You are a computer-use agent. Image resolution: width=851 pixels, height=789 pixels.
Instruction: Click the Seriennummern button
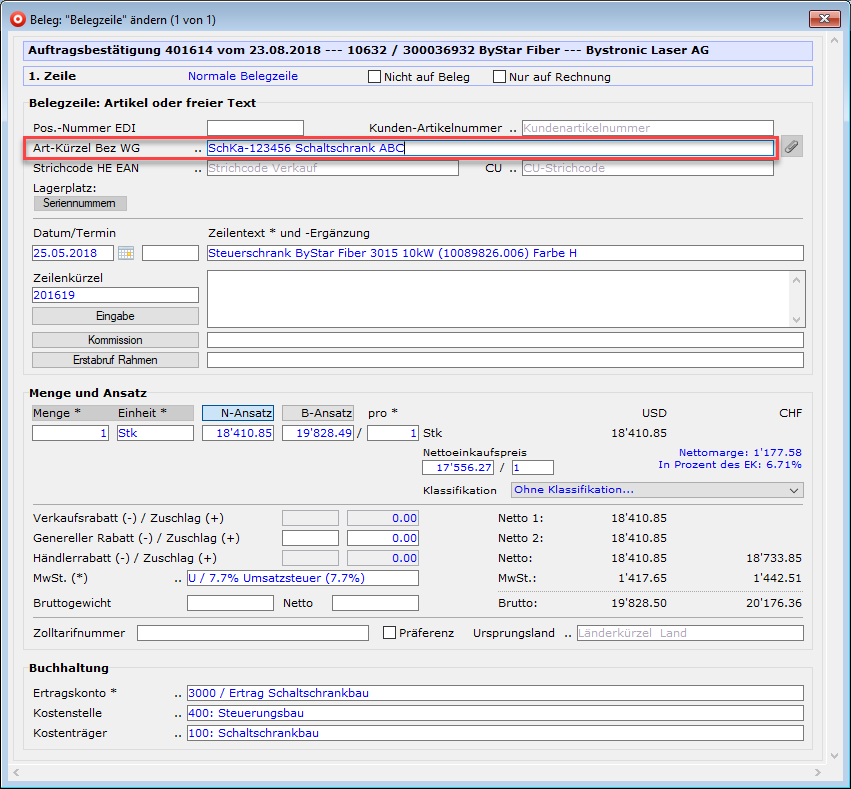click(80, 203)
